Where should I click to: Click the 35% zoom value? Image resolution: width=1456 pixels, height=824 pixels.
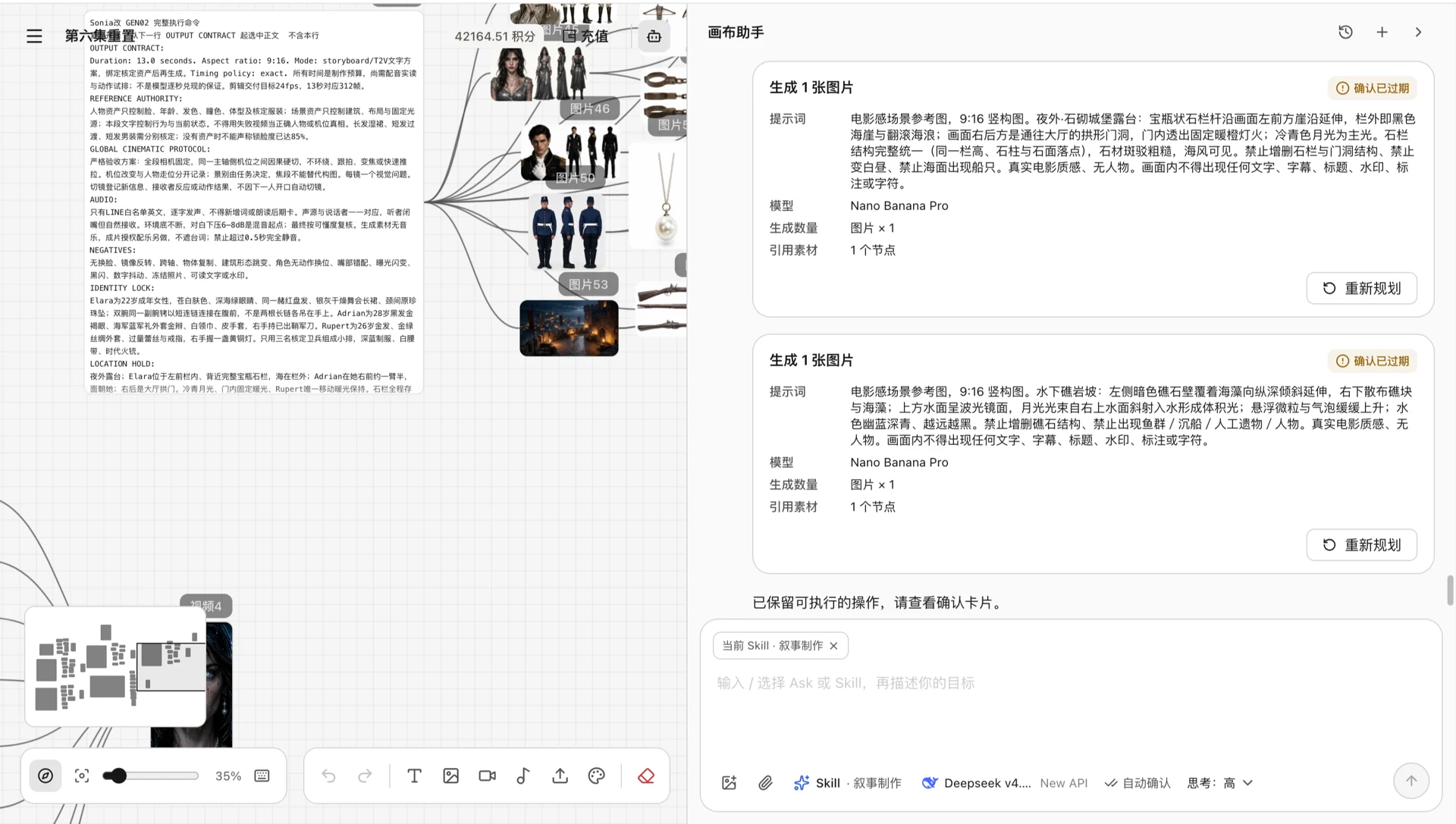[228, 776]
